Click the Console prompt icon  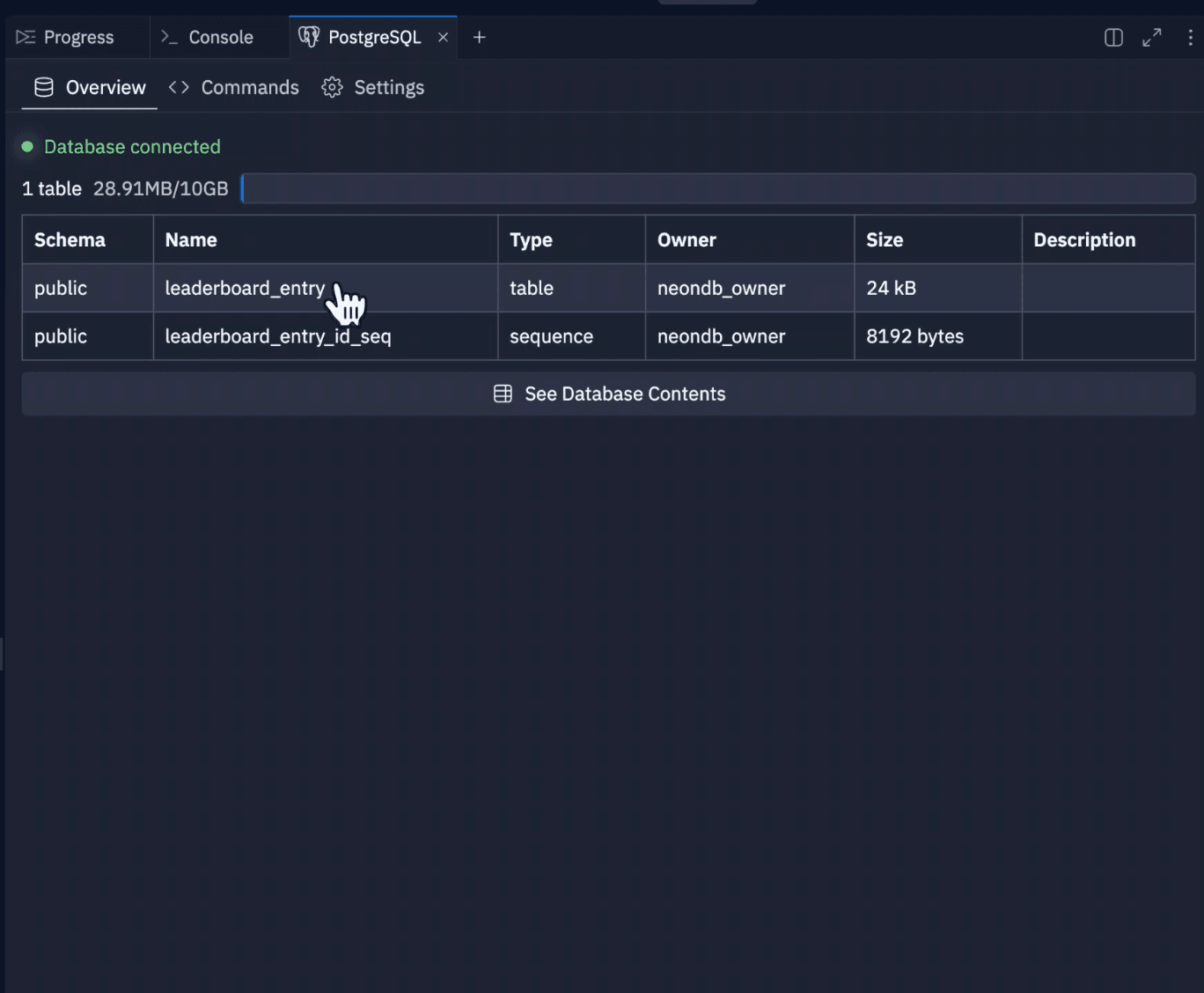point(169,37)
